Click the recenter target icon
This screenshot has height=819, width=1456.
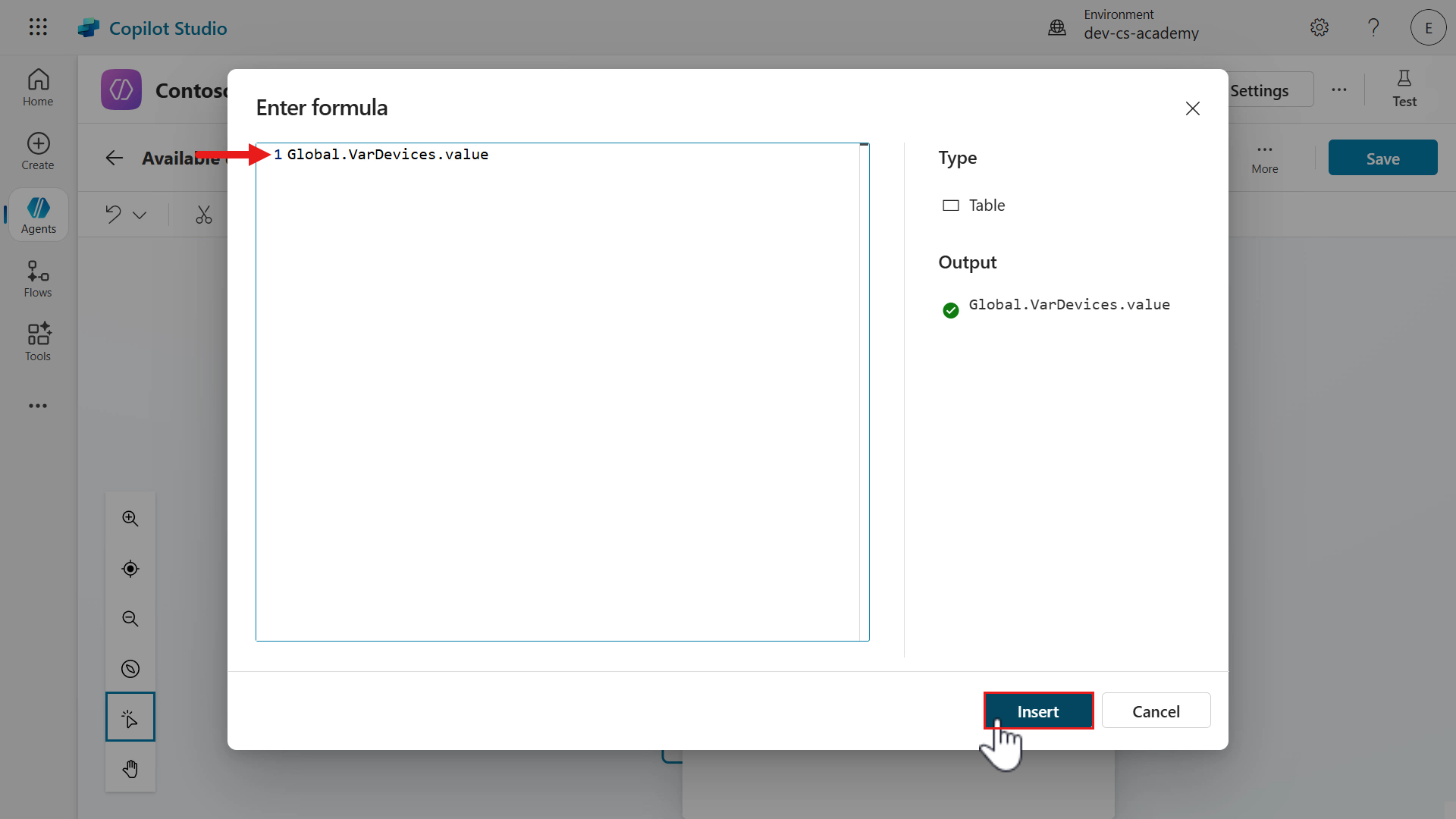click(x=130, y=569)
